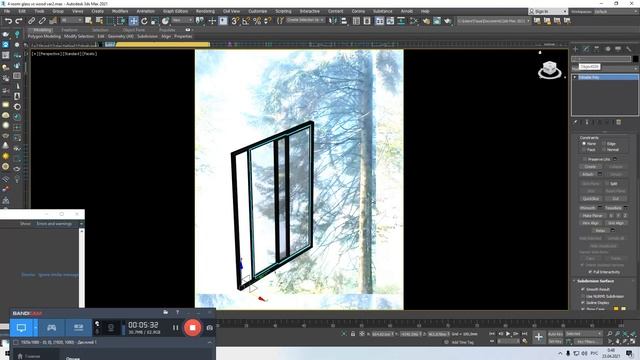The height and width of the screenshot is (360, 640).
Task: Click the Mirror tool icon
Action: coord(333,21)
